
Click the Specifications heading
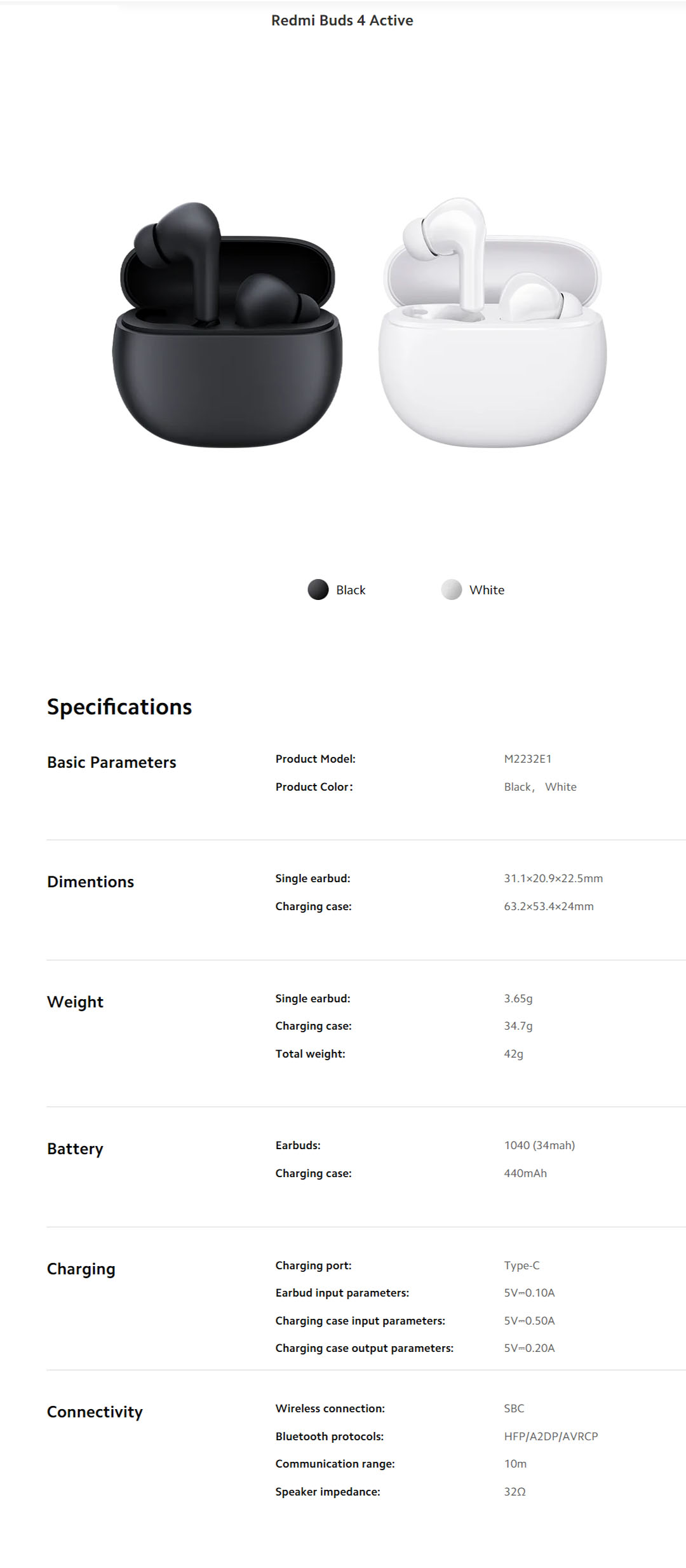click(x=119, y=707)
